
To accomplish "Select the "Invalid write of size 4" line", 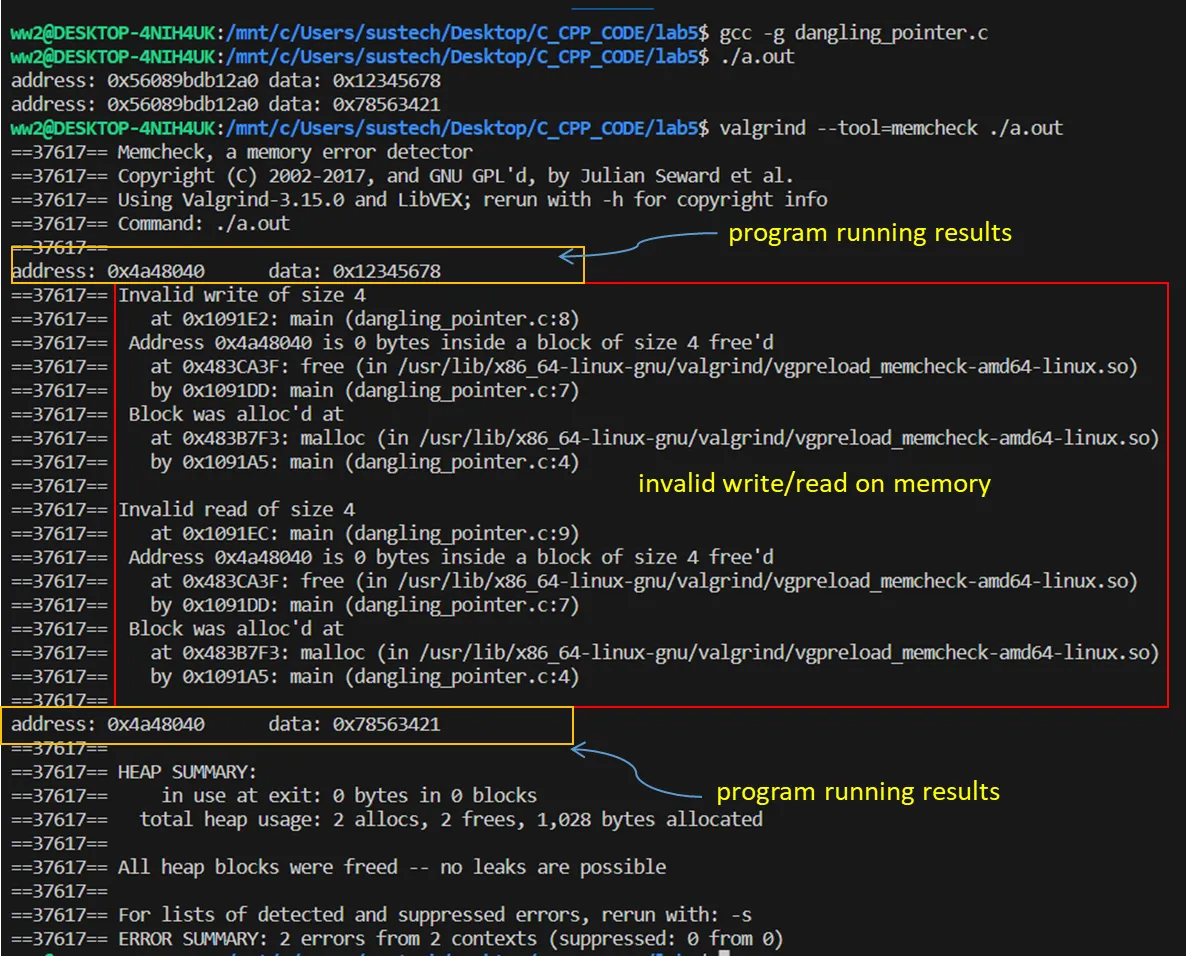I will [x=242, y=295].
